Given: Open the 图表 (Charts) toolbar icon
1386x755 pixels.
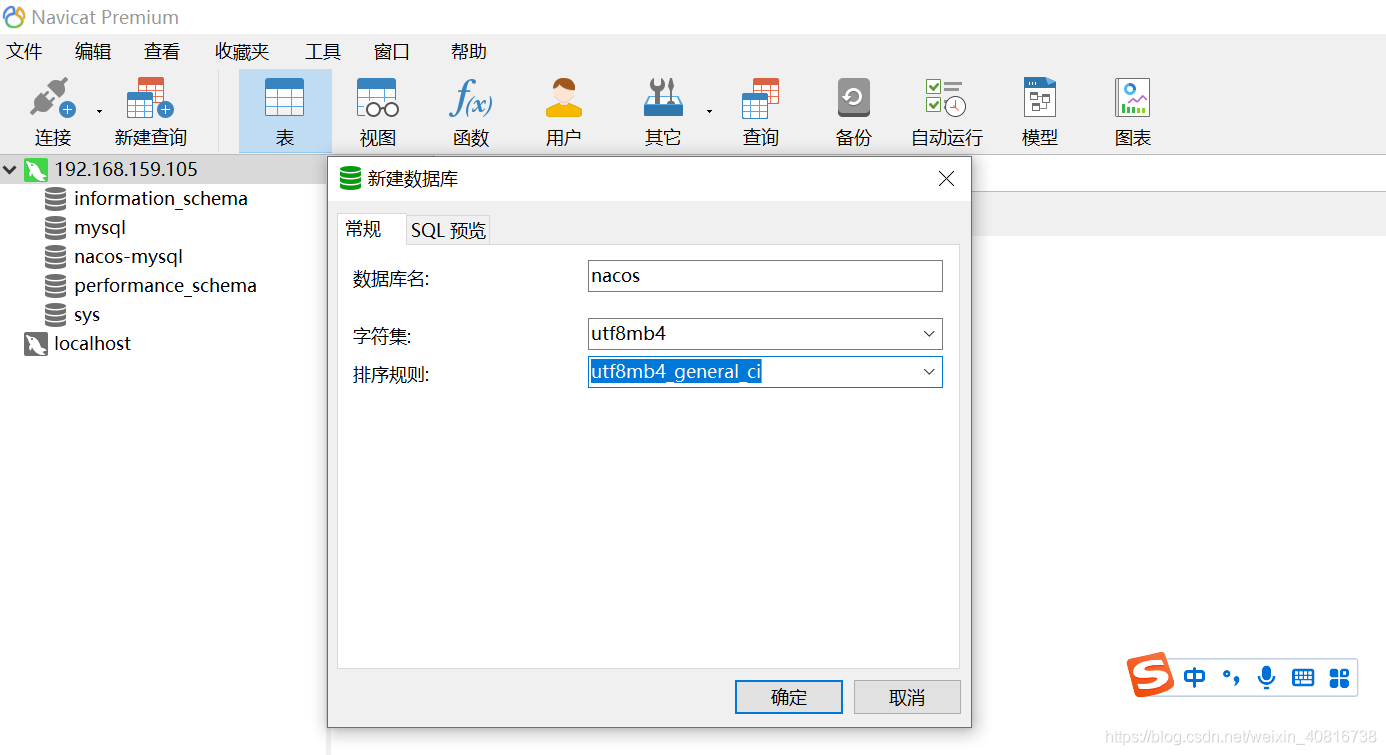Looking at the screenshot, I should click(1131, 108).
